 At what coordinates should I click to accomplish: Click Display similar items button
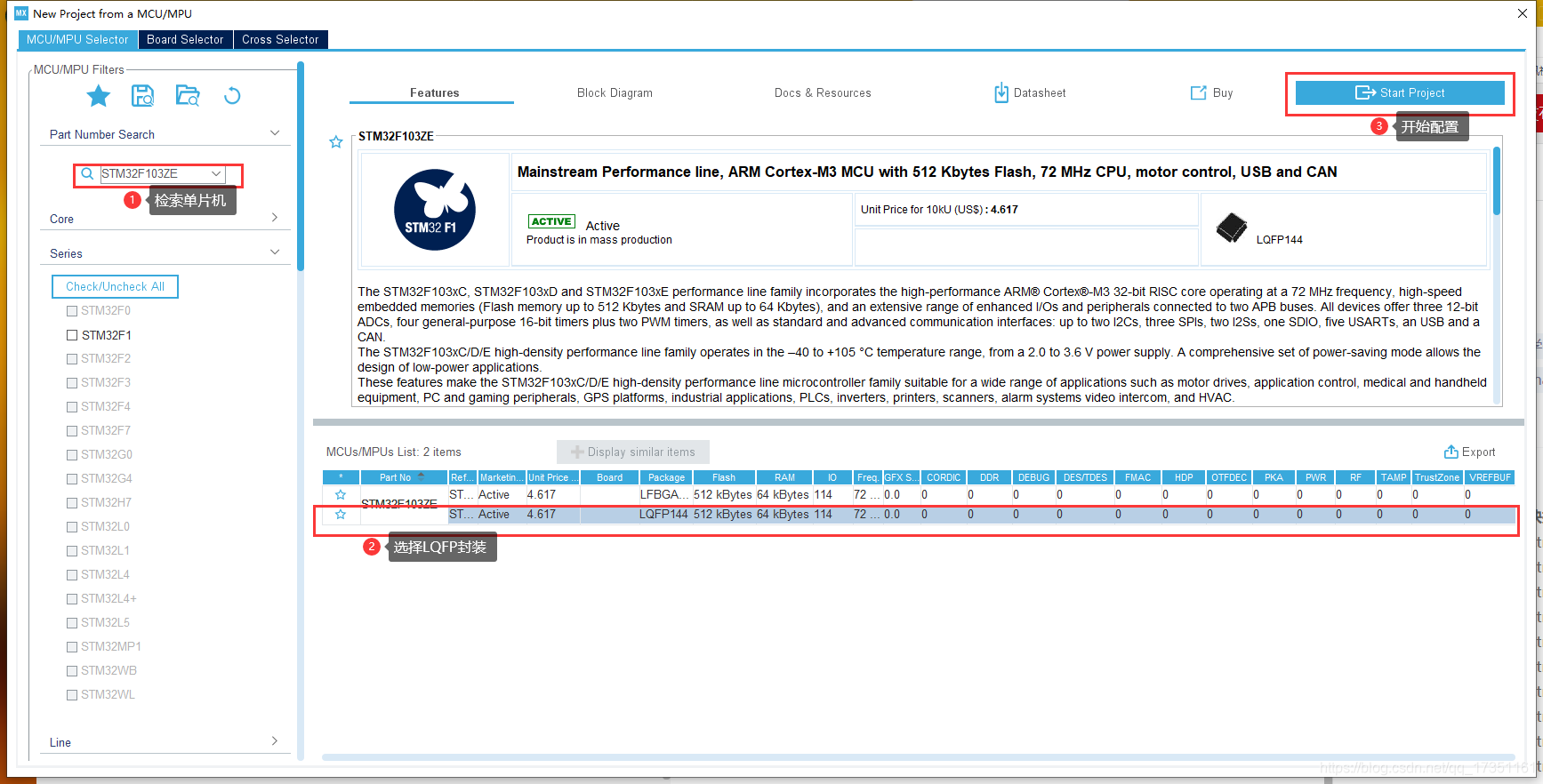coord(633,452)
